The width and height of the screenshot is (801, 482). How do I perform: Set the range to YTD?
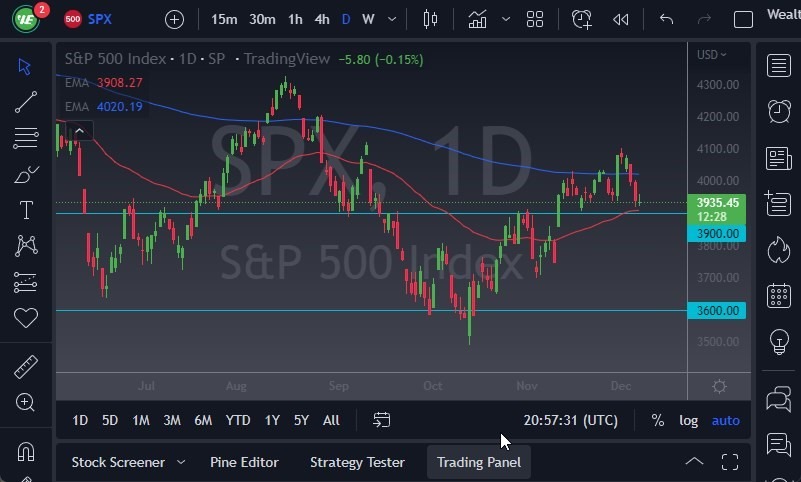click(x=238, y=420)
